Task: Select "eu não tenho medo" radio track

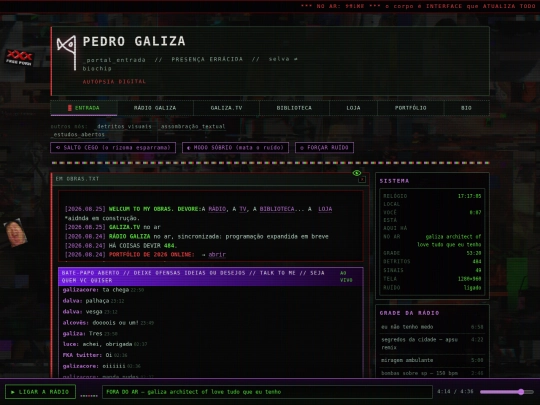Action: (x=432, y=327)
